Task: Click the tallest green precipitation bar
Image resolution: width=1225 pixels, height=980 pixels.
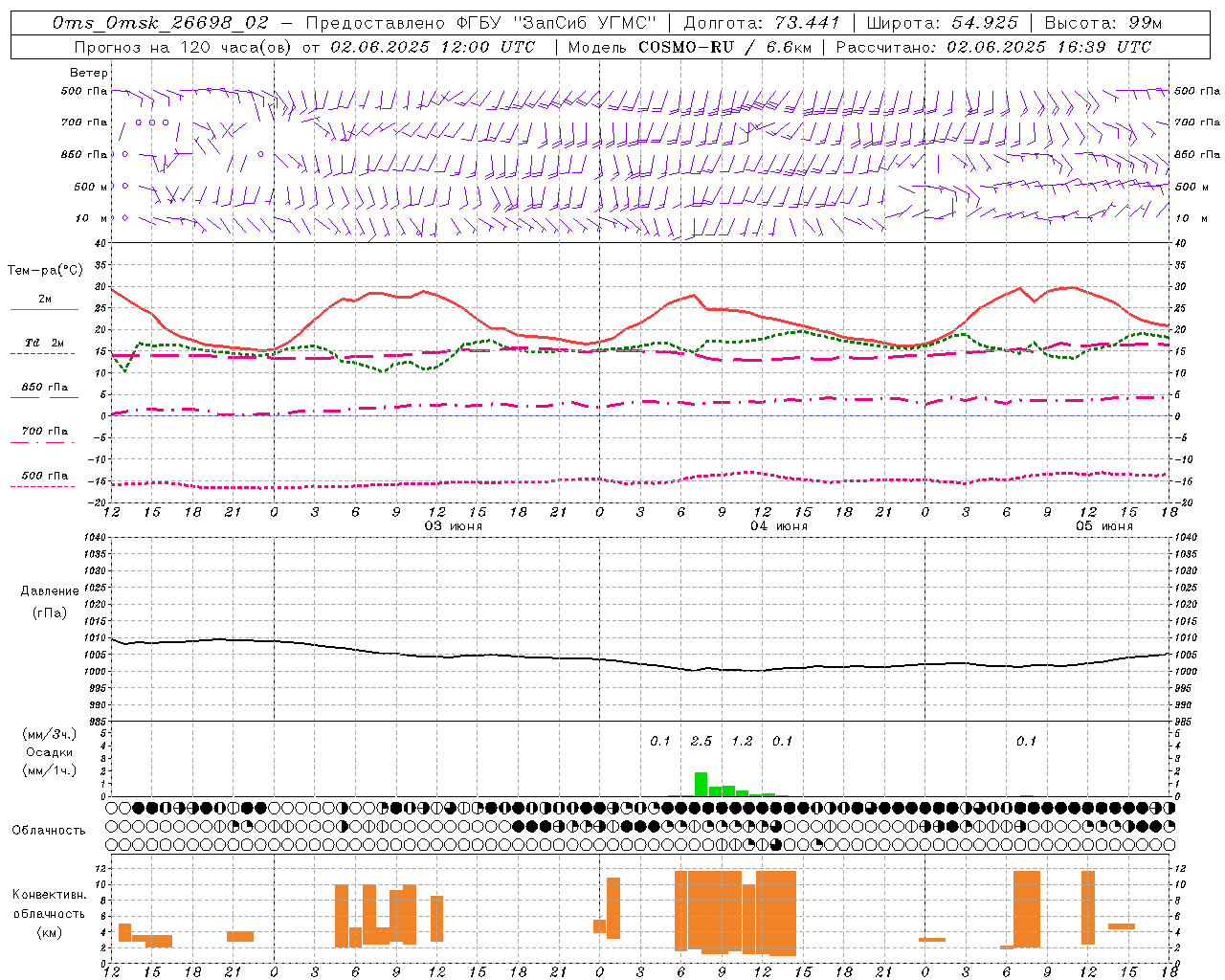Action: (x=701, y=784)
